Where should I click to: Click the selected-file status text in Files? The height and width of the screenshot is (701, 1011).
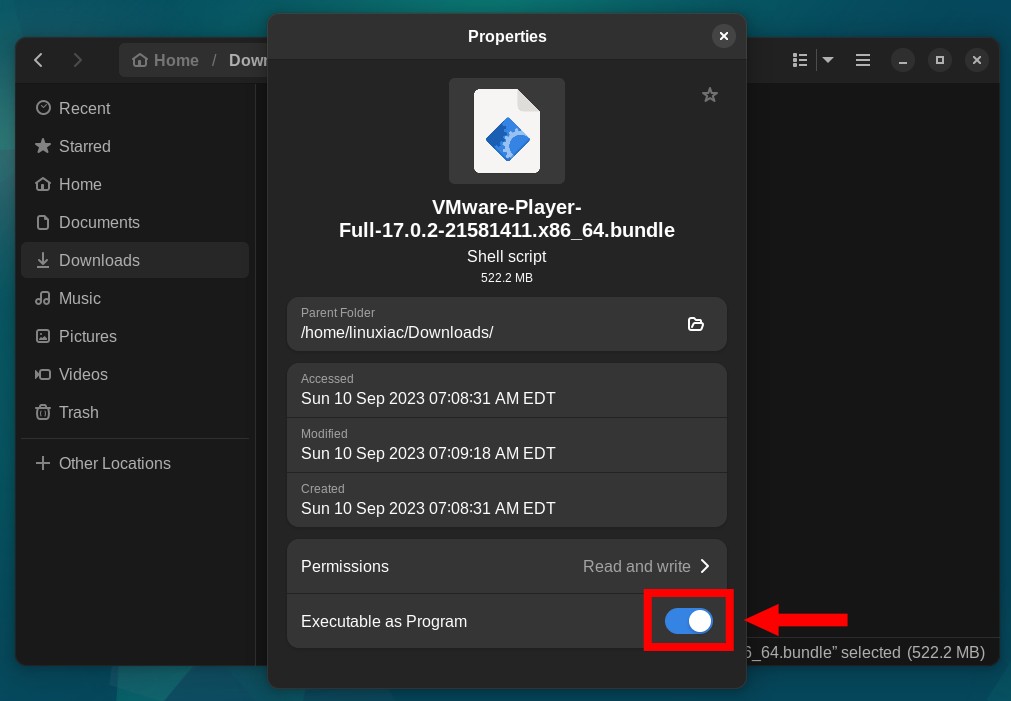pyautogui.click(x=865, y=652)
